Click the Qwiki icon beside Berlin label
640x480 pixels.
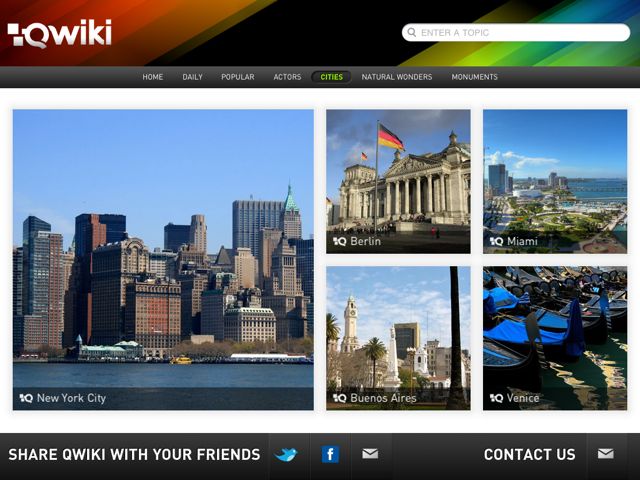coord(340,241)
